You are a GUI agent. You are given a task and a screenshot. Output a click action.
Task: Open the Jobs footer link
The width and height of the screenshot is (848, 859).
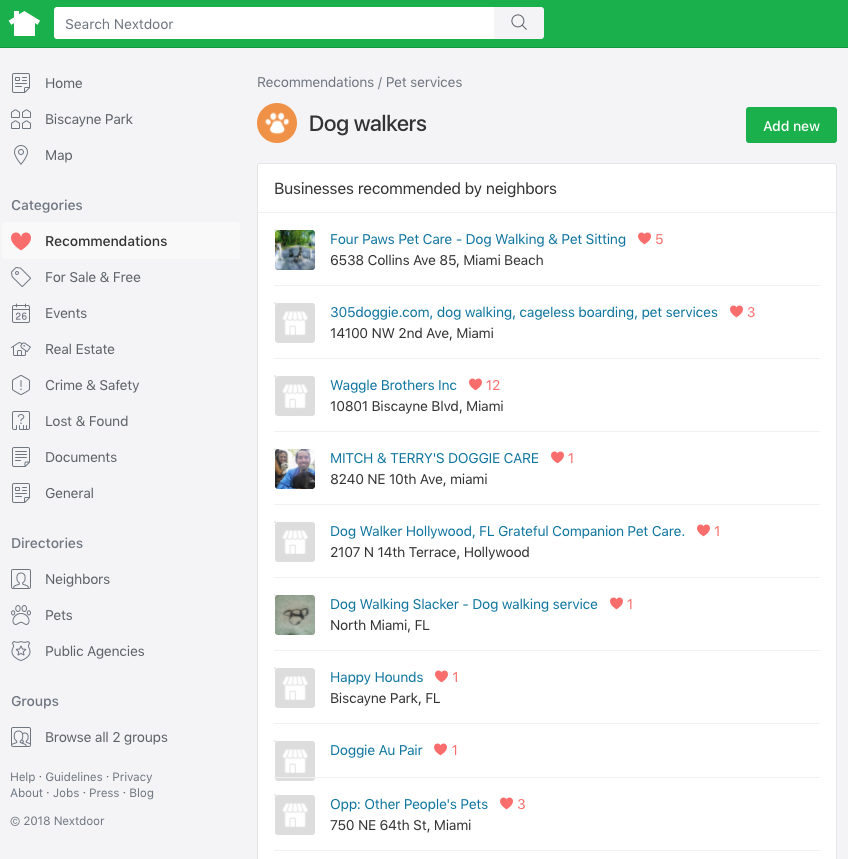tap(66, 793)
